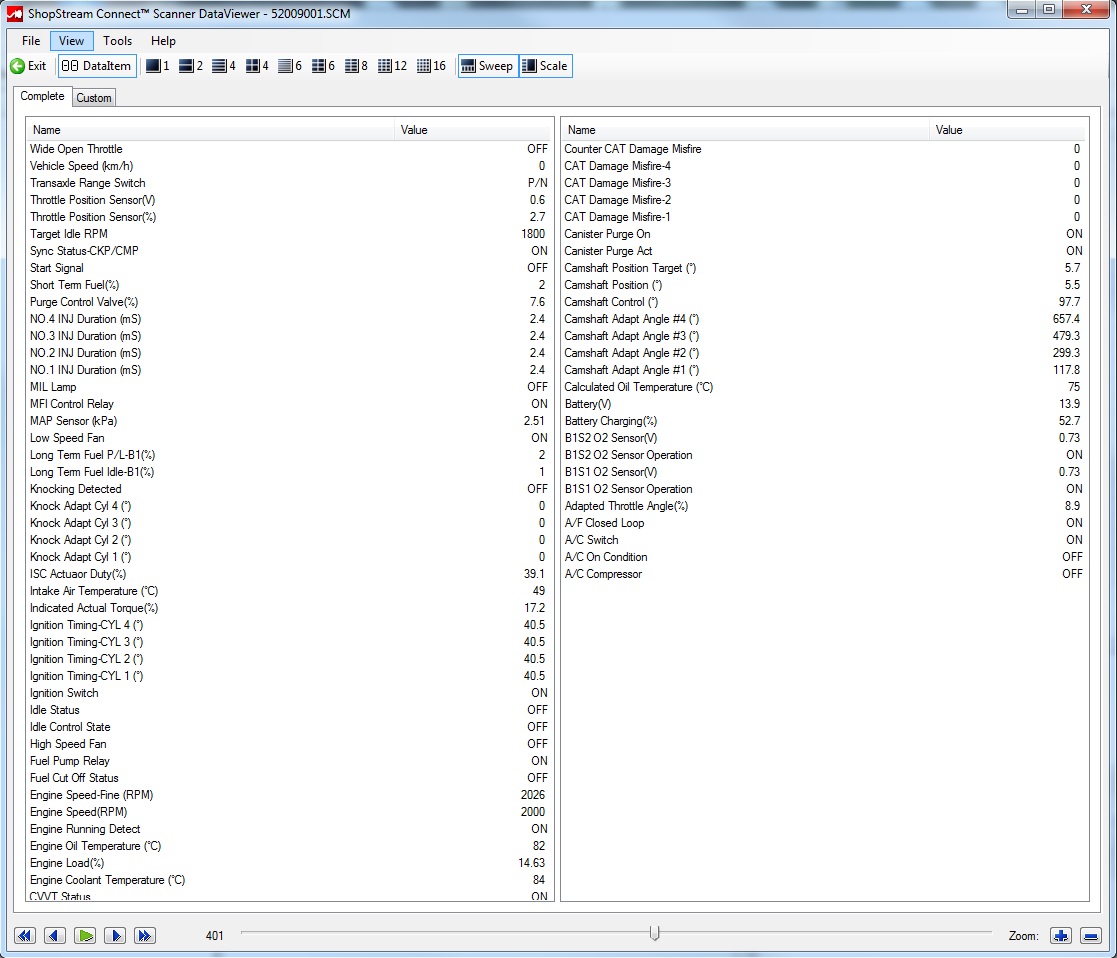Select the Engine Load(%) row
Image resolution: width=1117 pixels, height=958 pixels.
click(x=289, y=863)
